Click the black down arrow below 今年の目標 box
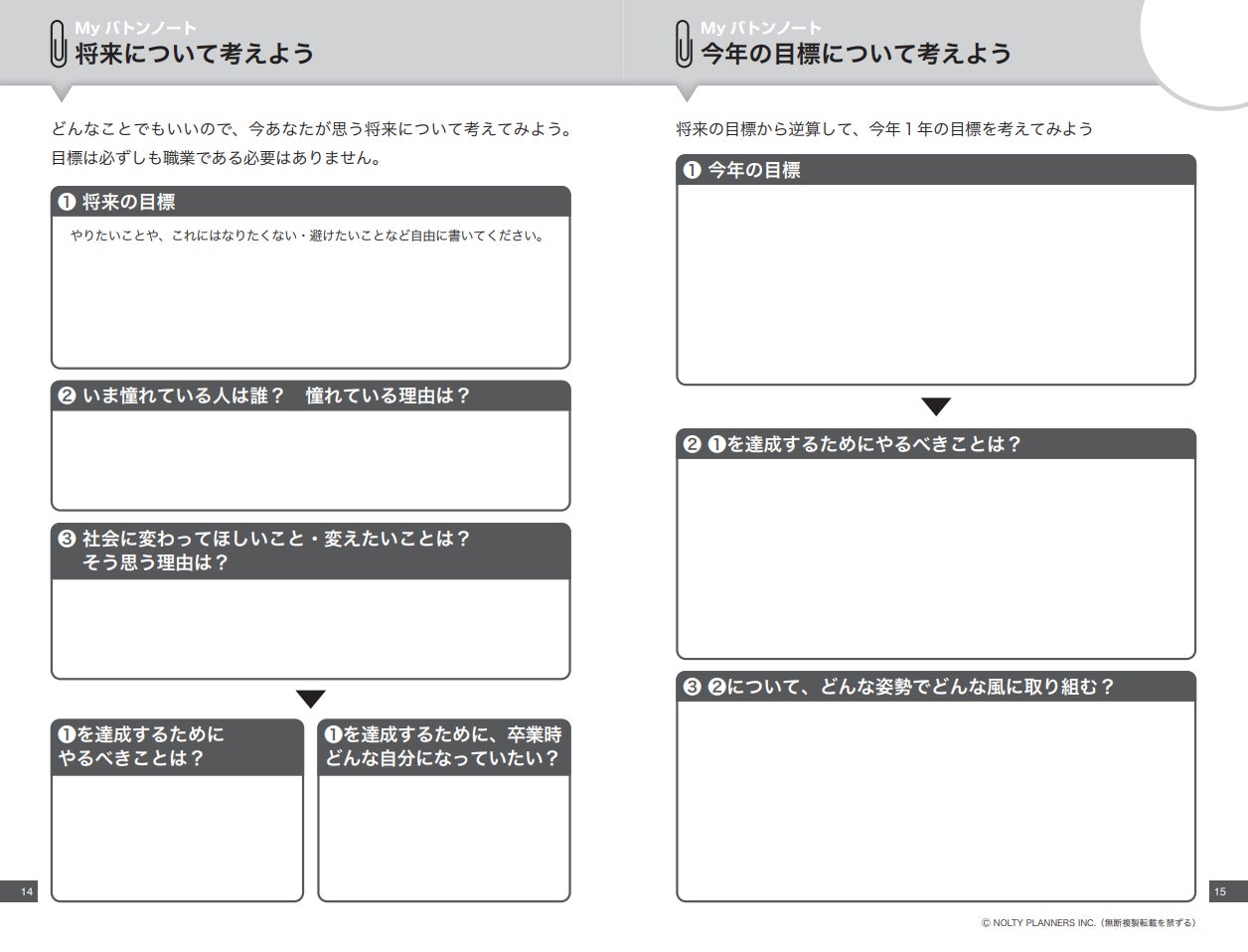 (936, 406)
